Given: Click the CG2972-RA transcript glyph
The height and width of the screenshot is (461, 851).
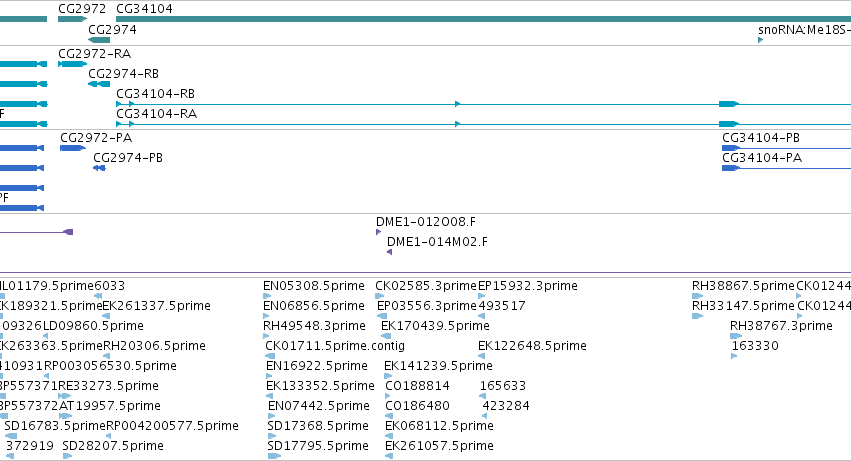Looking at the screenshot, I should coord(72,64).
